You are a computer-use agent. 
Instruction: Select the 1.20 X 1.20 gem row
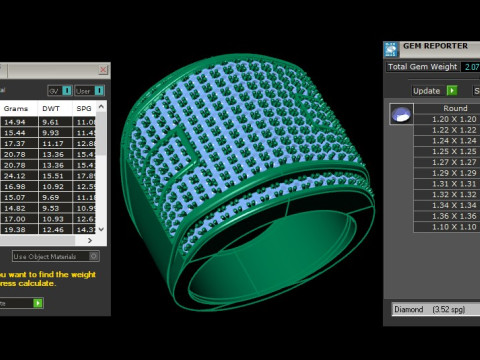(447, 119)
